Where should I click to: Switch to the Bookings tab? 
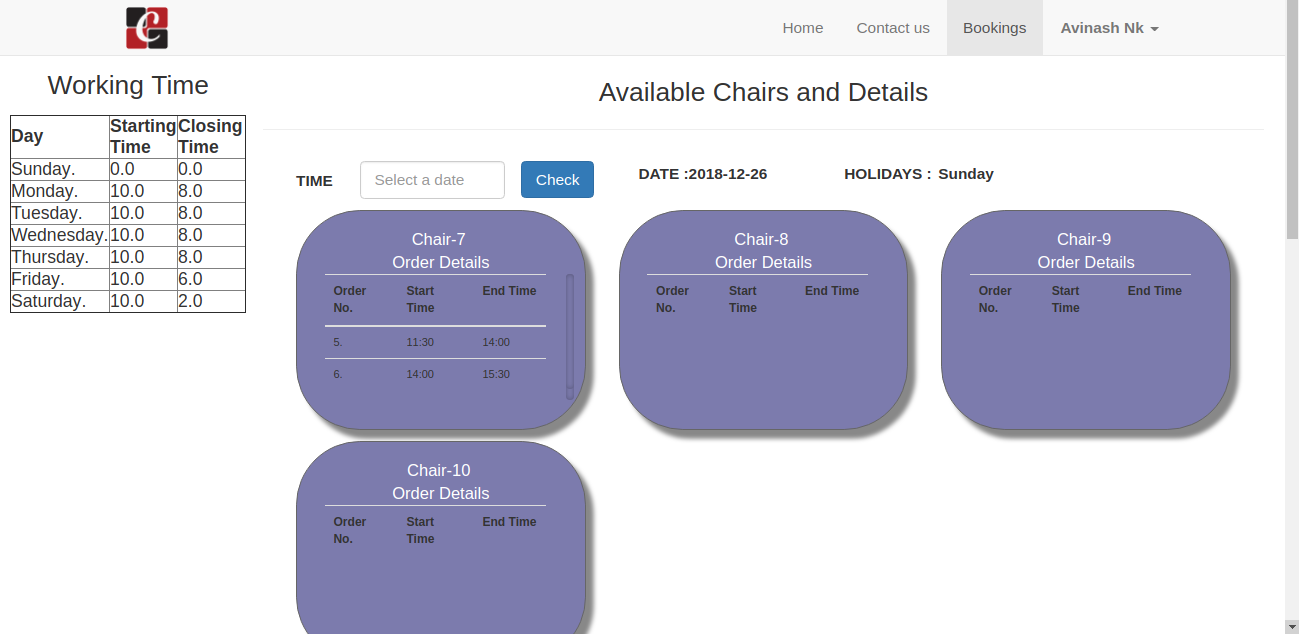[x=994, y=28]
